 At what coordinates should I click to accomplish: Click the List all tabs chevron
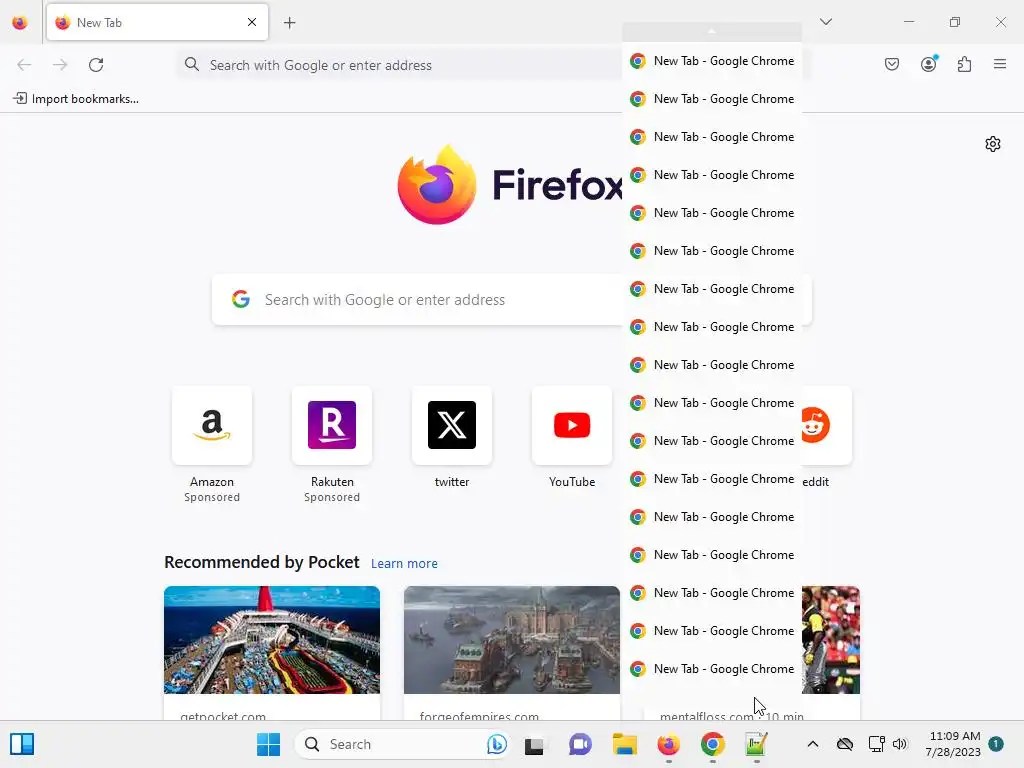(825, 22)
